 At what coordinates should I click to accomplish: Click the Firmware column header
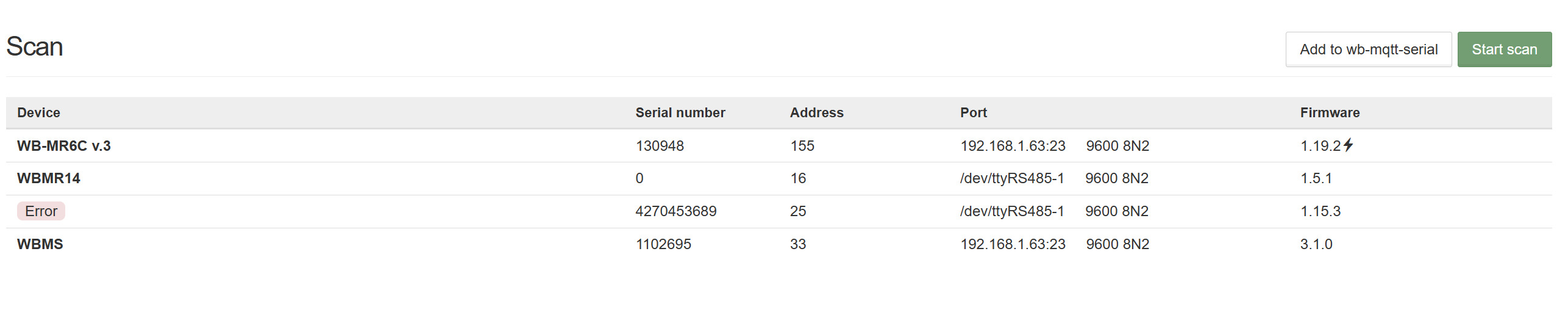1330,113
